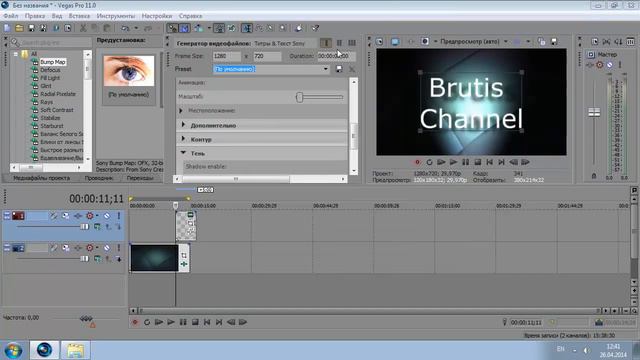The width and height of the screenshot is (640, 360).
Task: Toggle Solo on video track 1
Action: 119,216
